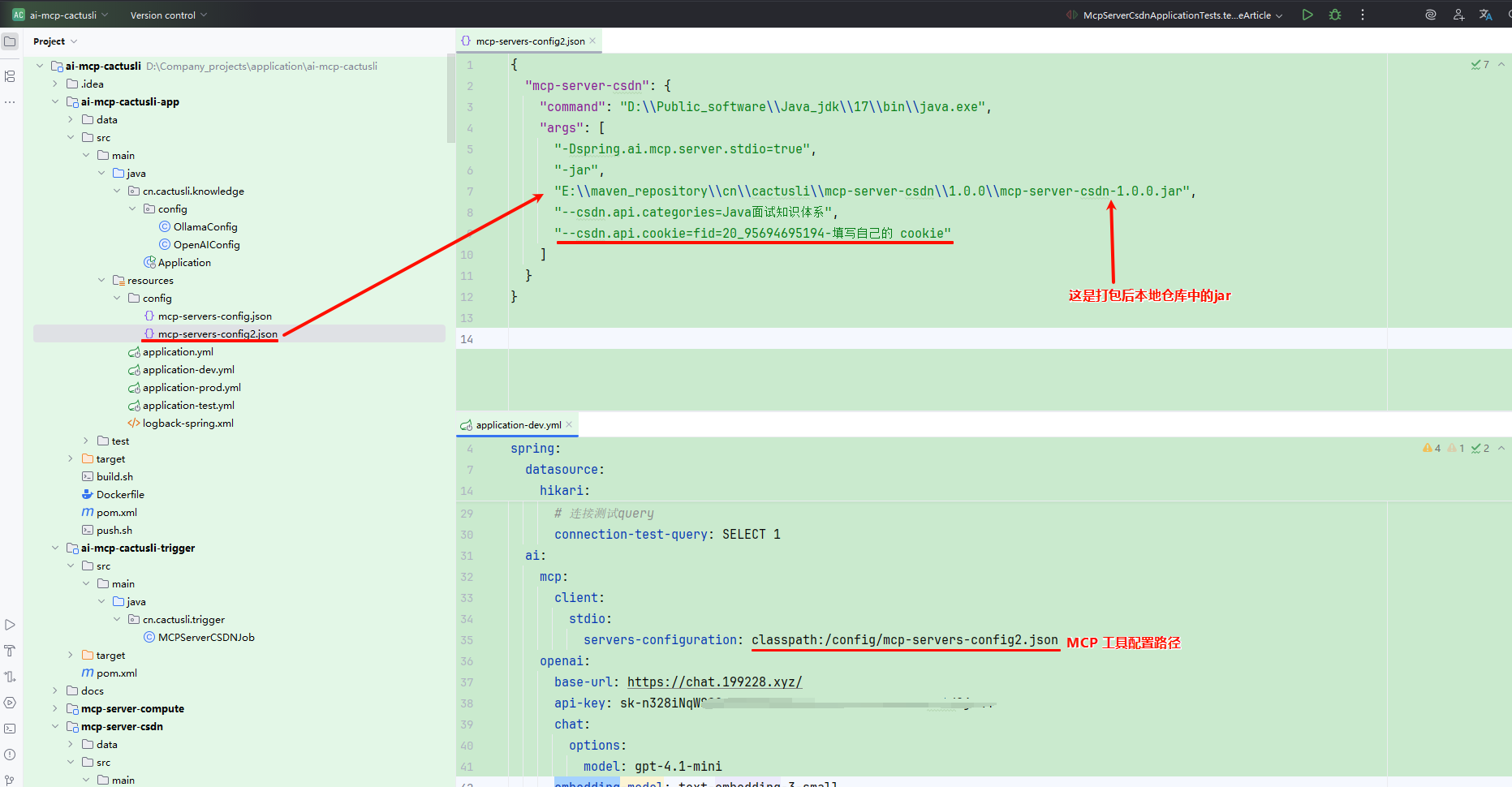Open application-prod.yml file
This screenshot has width=1512, height=787.
click(x=192, y=388)
